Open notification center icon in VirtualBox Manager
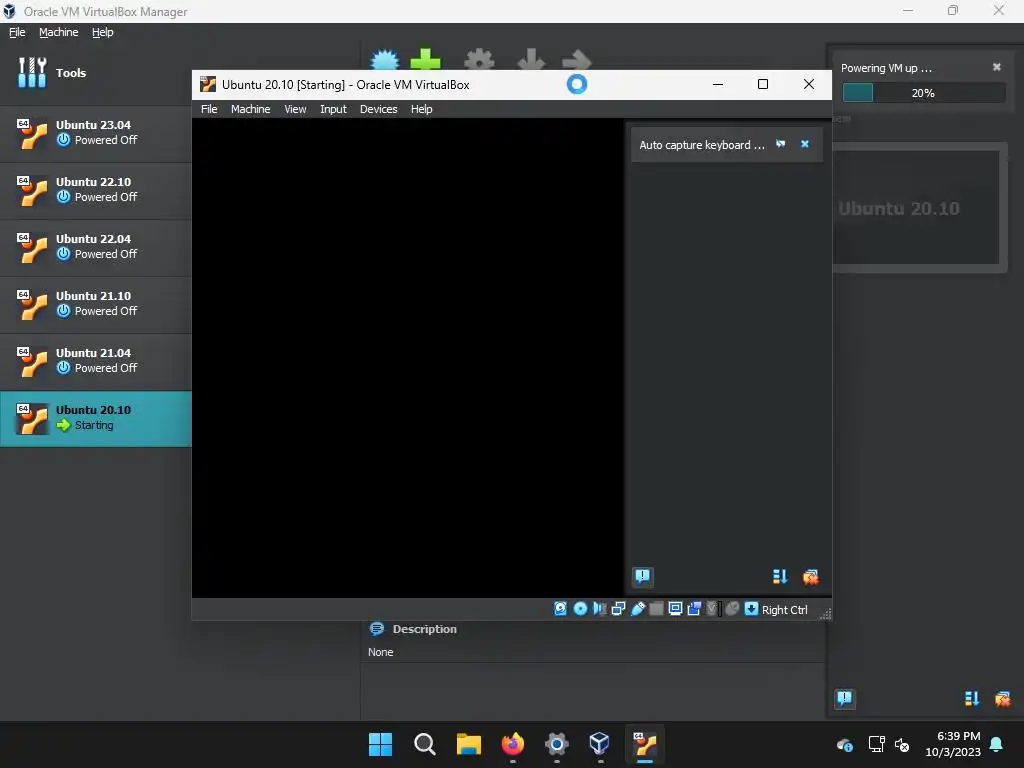The width and height of the screenshot is (1024, 768). tap(844, 699)
